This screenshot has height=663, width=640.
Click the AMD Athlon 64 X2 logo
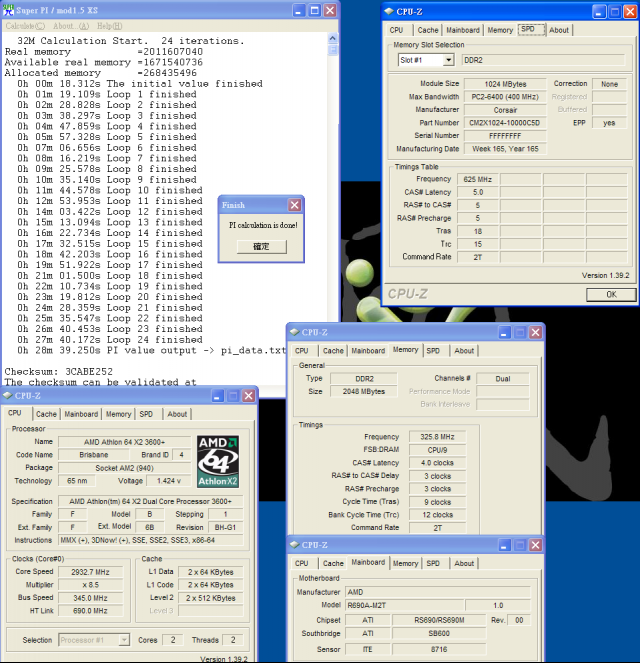tap(218, 462)
